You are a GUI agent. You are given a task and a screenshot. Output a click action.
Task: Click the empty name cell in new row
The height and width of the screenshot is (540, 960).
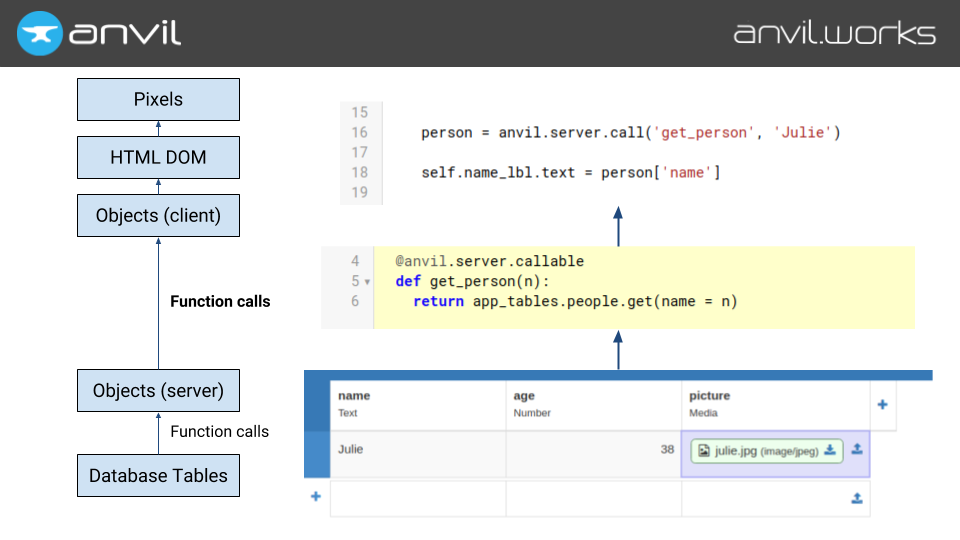(417, 498)
